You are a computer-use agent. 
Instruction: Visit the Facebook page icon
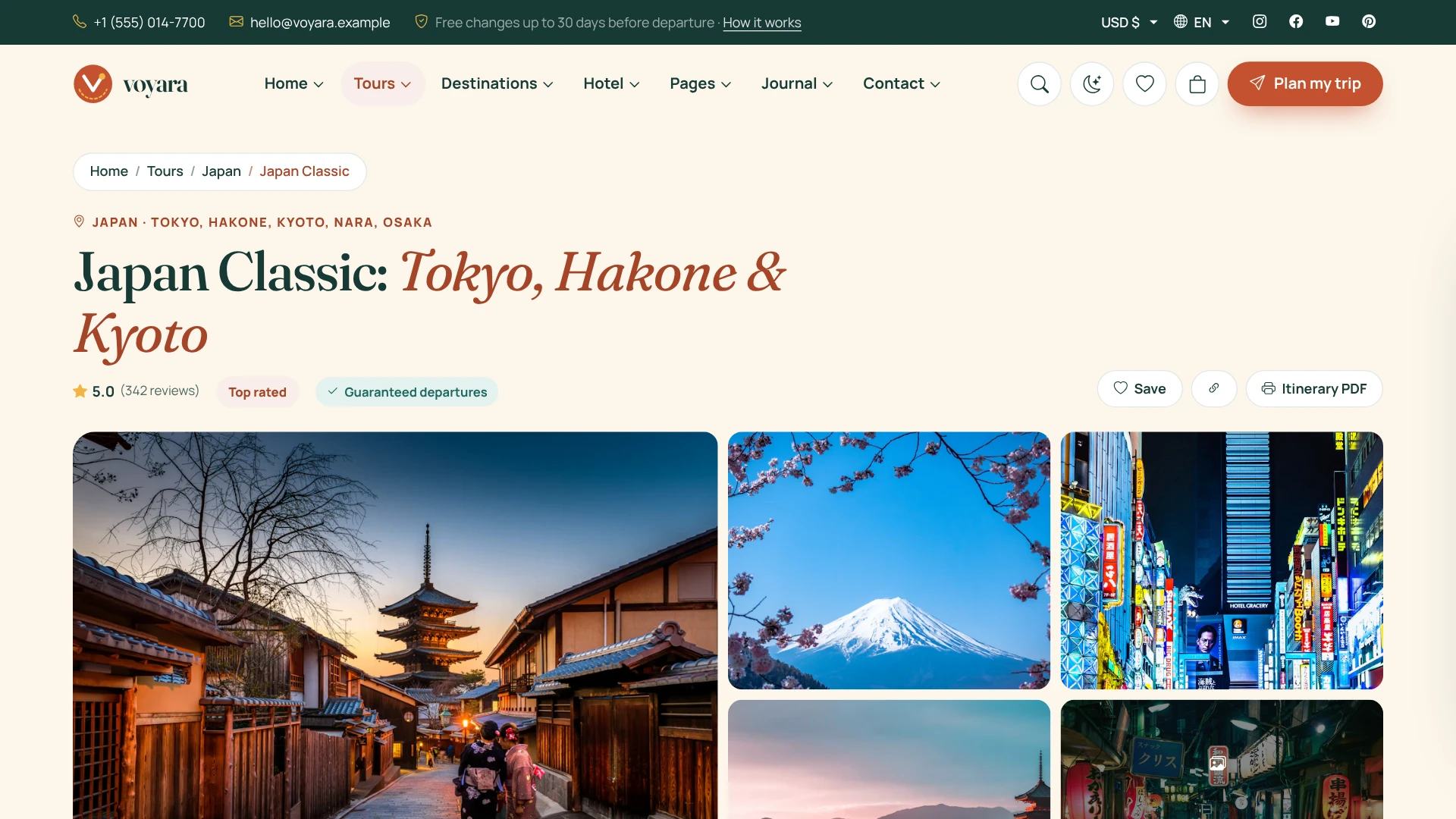(x=1296, y=22)
